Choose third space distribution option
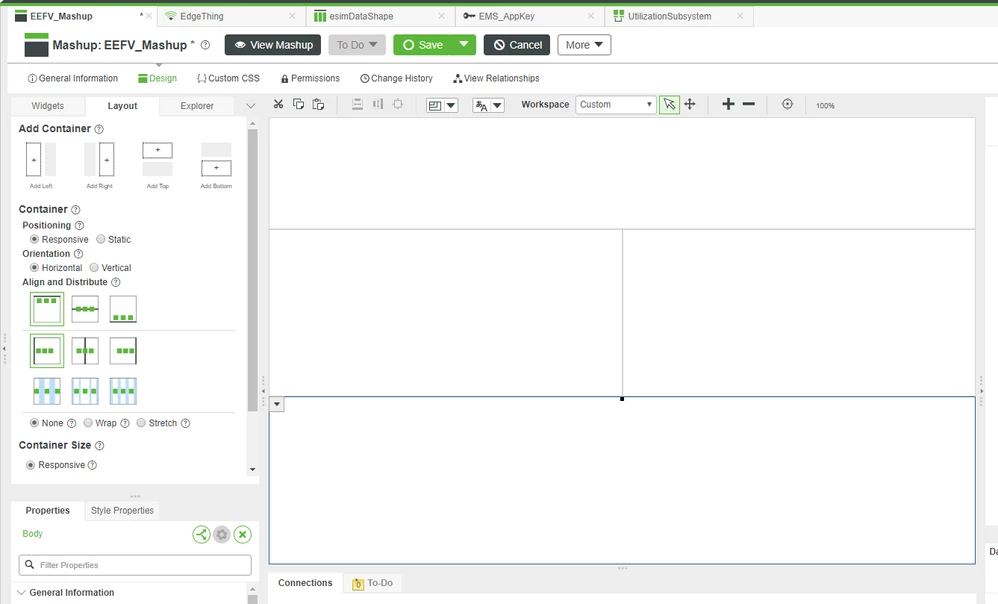The image size is (998, 604). coord(123,391)
